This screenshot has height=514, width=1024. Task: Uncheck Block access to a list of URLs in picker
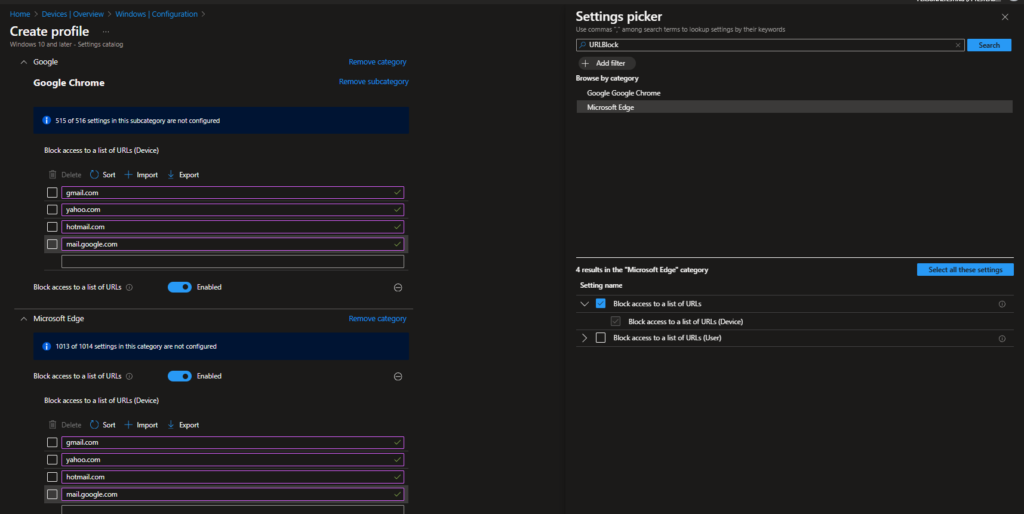coord(601,304)
